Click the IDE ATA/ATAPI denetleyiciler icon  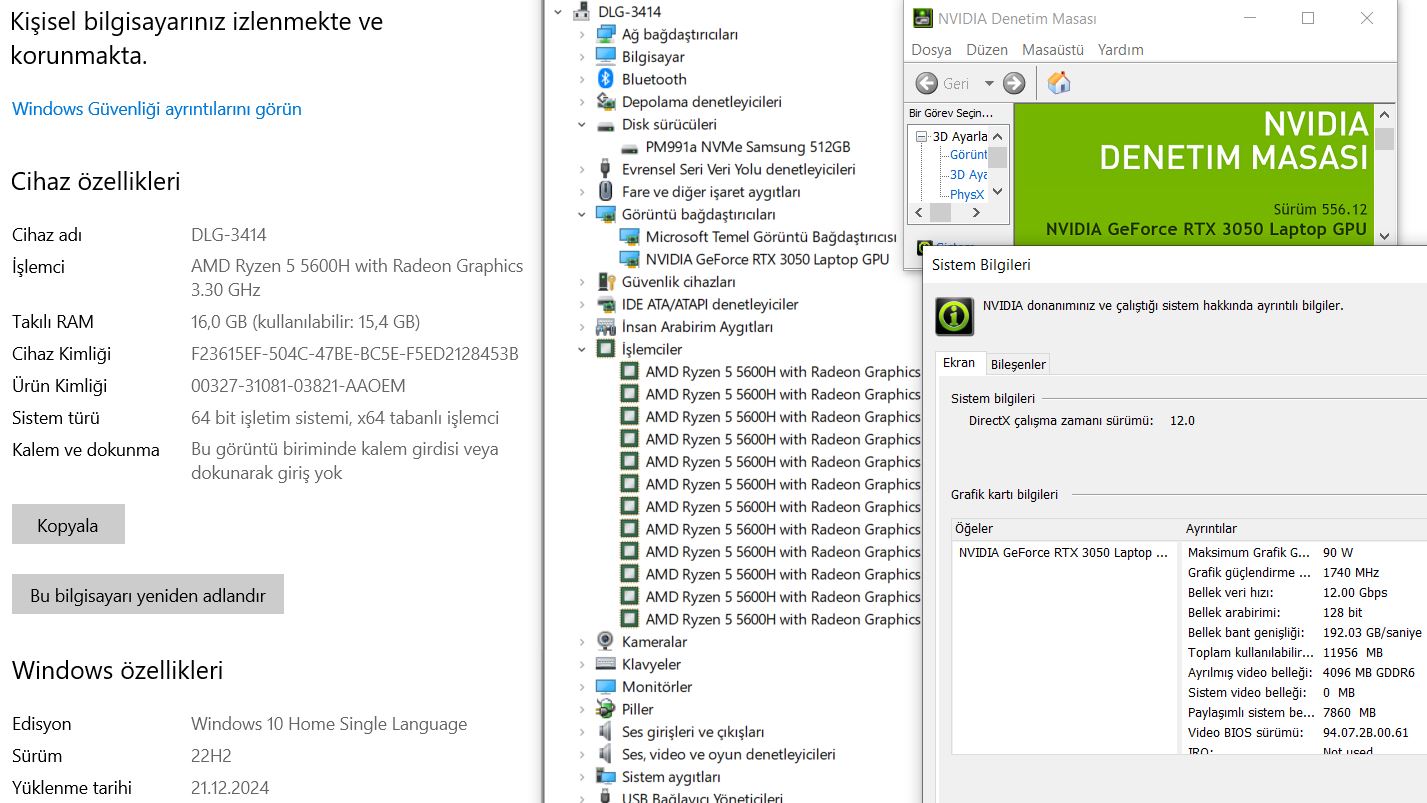point(605,304)
